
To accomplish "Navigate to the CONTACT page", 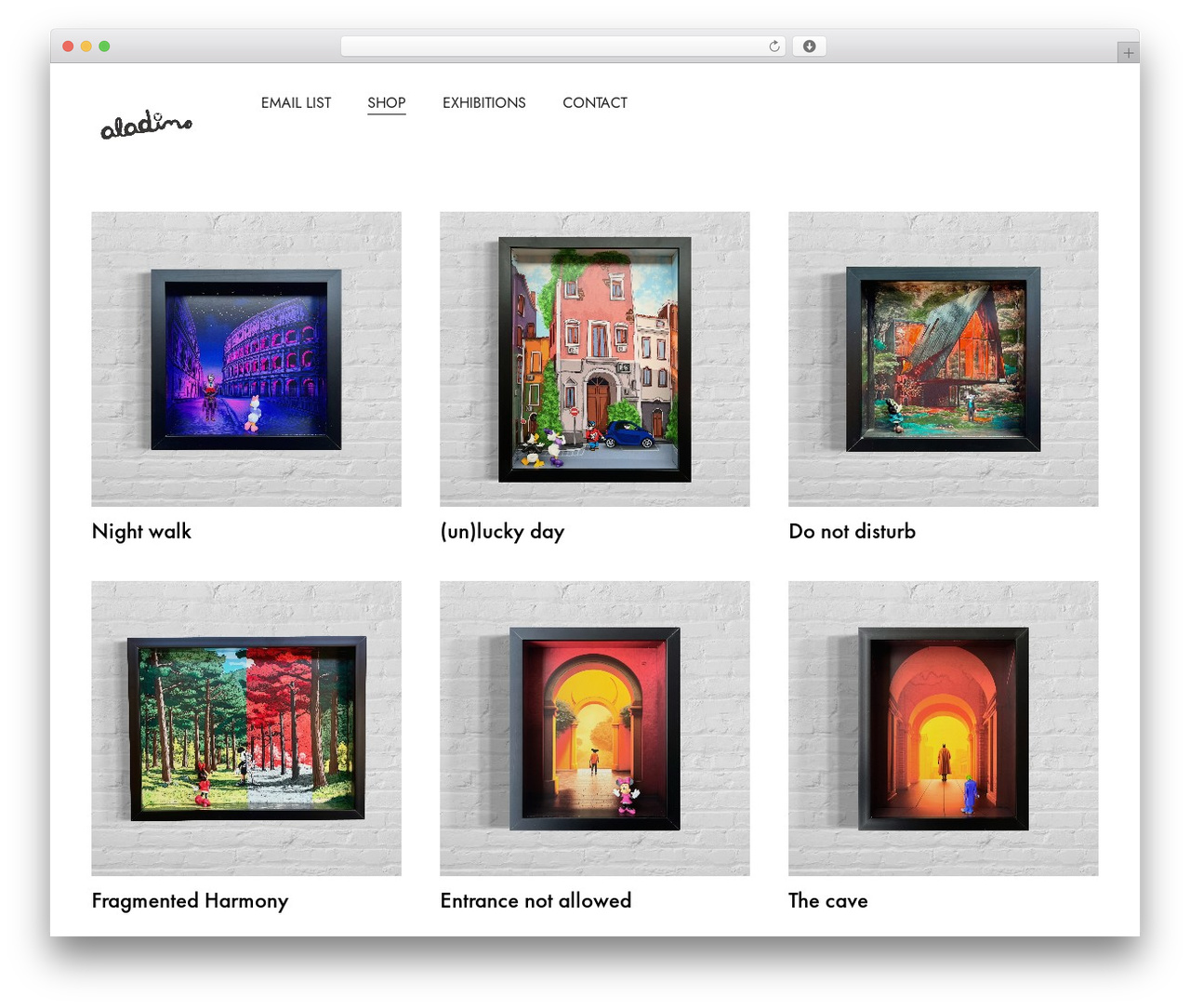I will pyautogui.click(x=595, y=102).
